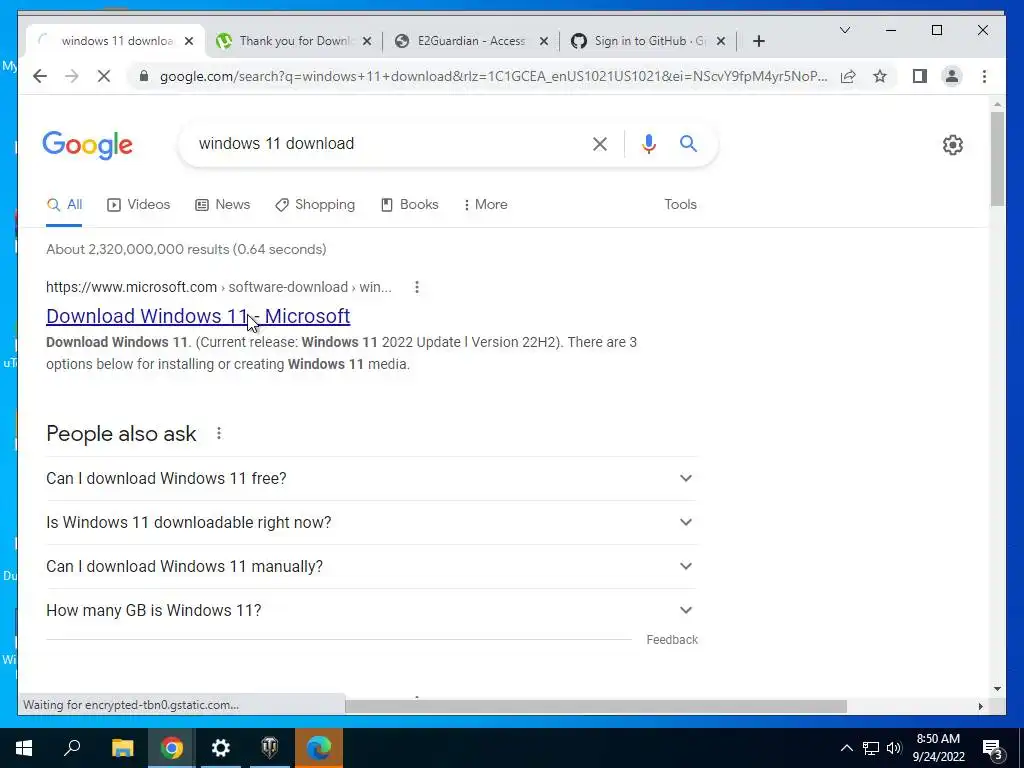Open File Explorer from the taskbar

coord(122,748)
